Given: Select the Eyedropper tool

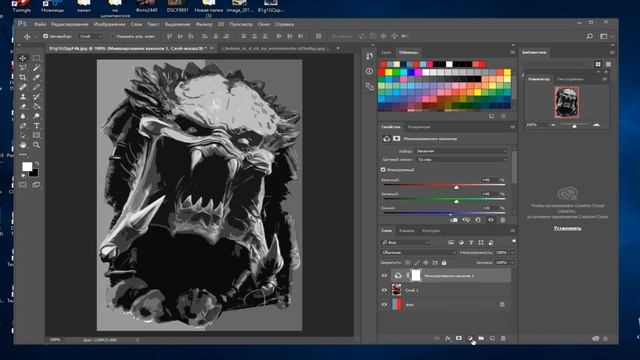Looking at the screenshot, I should coord(36,77).
